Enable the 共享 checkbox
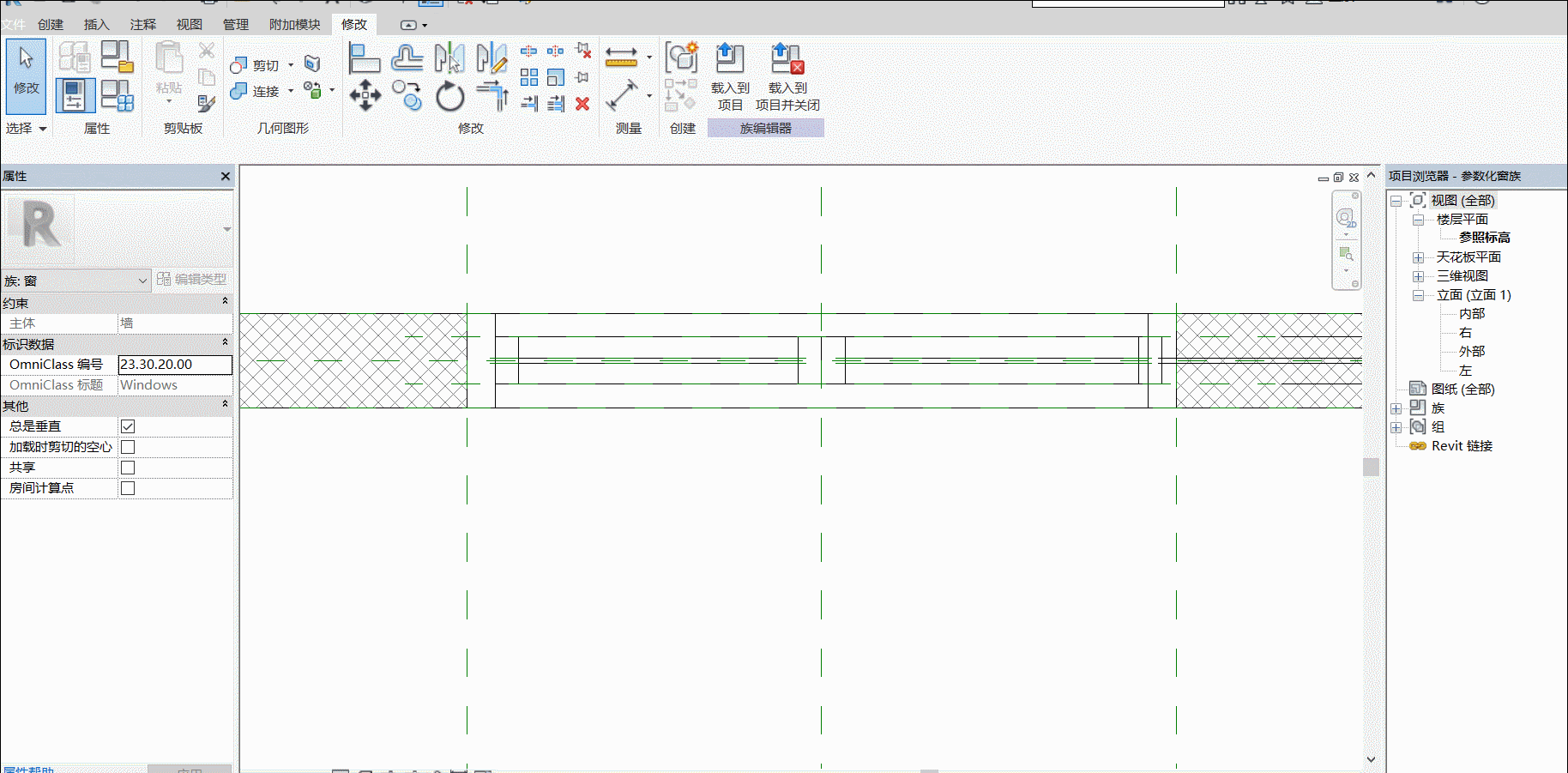 [x=128, y=468]
